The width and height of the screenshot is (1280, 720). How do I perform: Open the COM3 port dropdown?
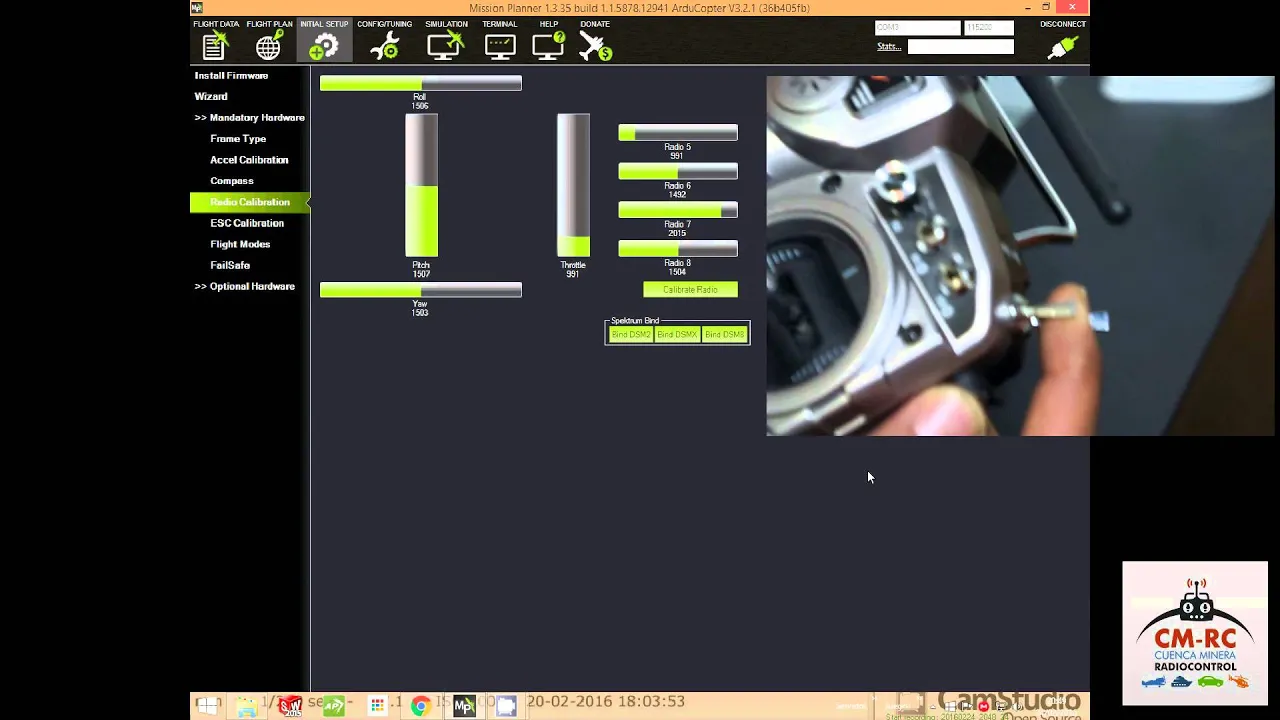click(917, 28)
